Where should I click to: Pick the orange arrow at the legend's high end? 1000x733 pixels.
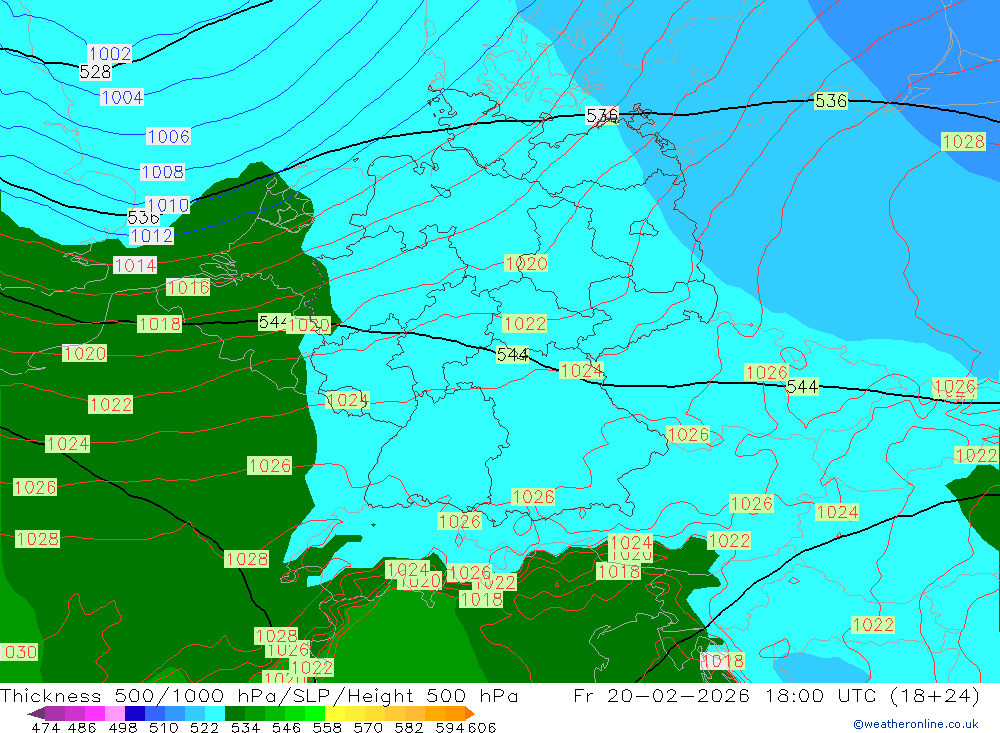pyautogui.click(x=470, y=713)
